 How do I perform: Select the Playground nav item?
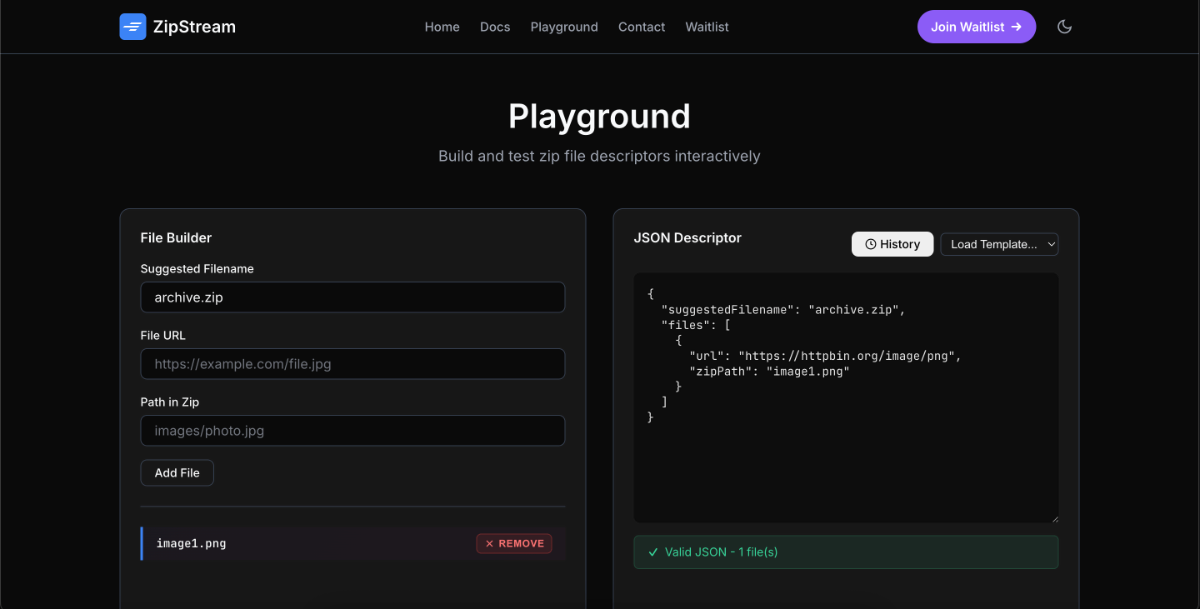[564, 27]
